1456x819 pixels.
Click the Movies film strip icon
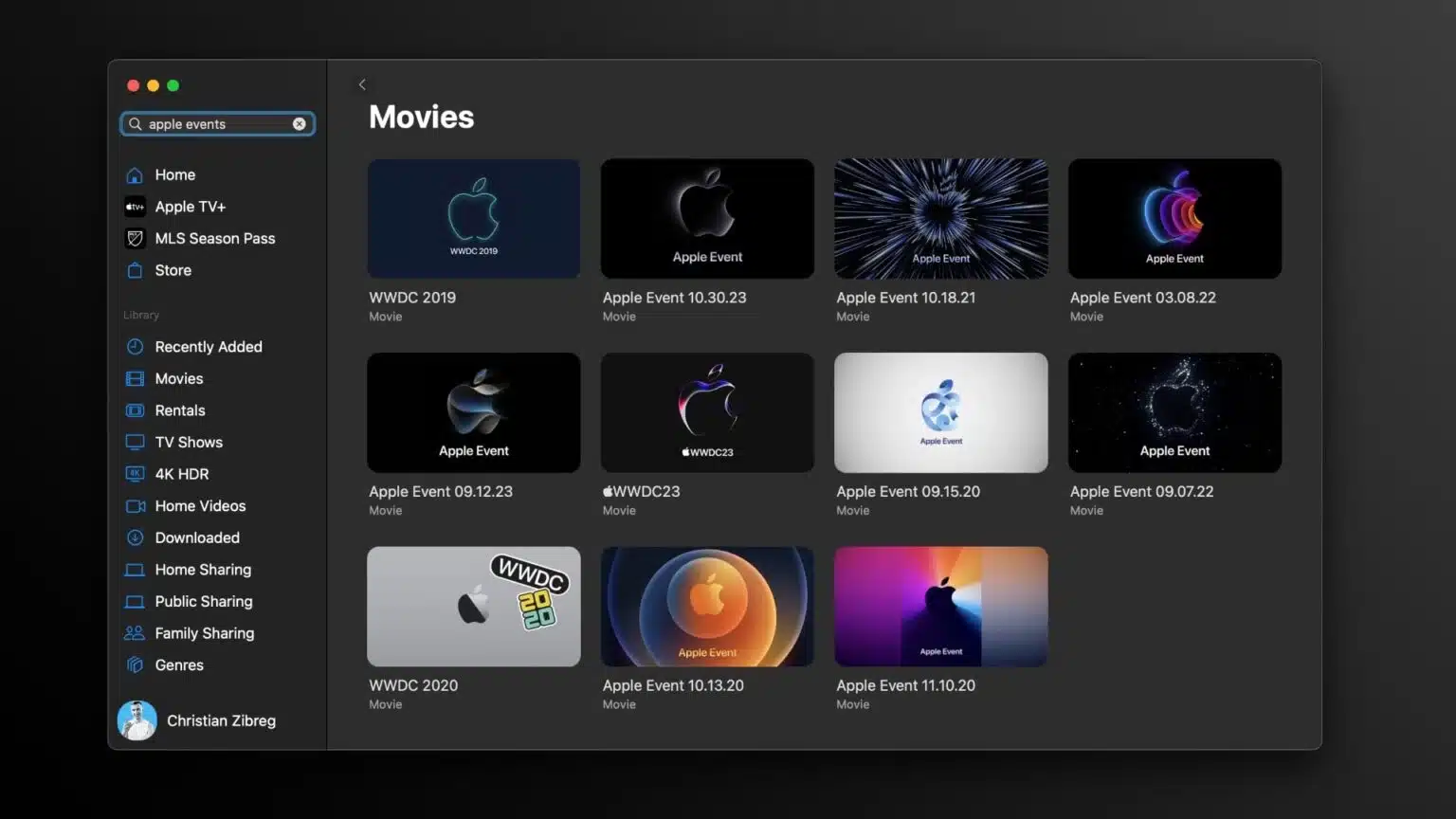[x=135, y=379]
